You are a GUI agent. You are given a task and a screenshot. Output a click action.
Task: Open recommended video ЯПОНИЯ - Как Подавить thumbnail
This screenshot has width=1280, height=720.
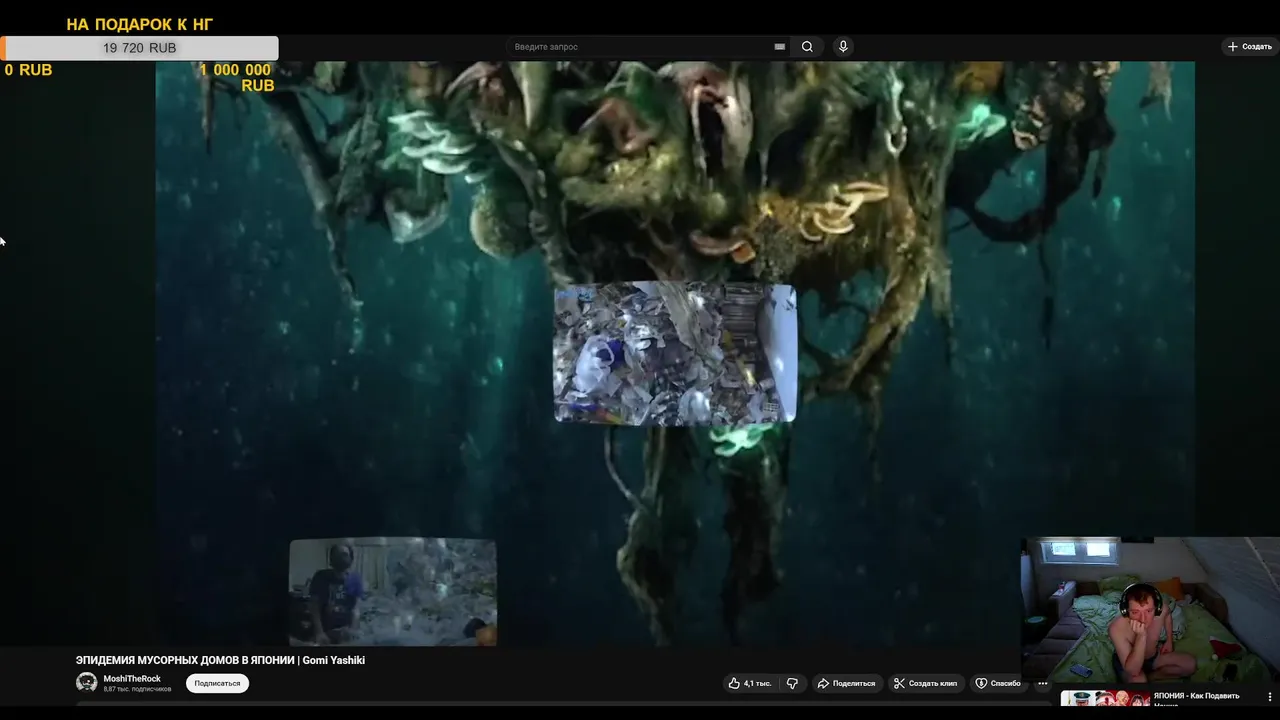(1105, 699)
